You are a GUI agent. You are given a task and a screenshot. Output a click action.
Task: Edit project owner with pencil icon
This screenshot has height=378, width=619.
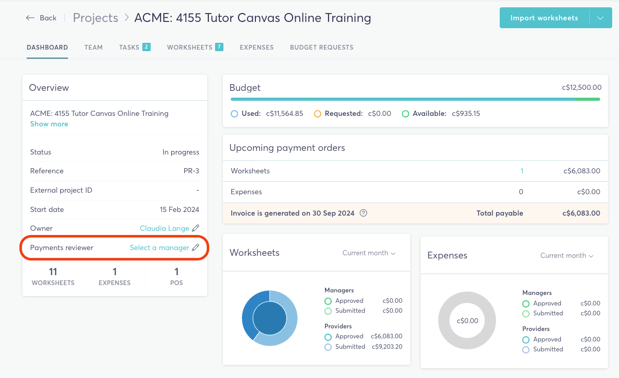pos(196,228)
